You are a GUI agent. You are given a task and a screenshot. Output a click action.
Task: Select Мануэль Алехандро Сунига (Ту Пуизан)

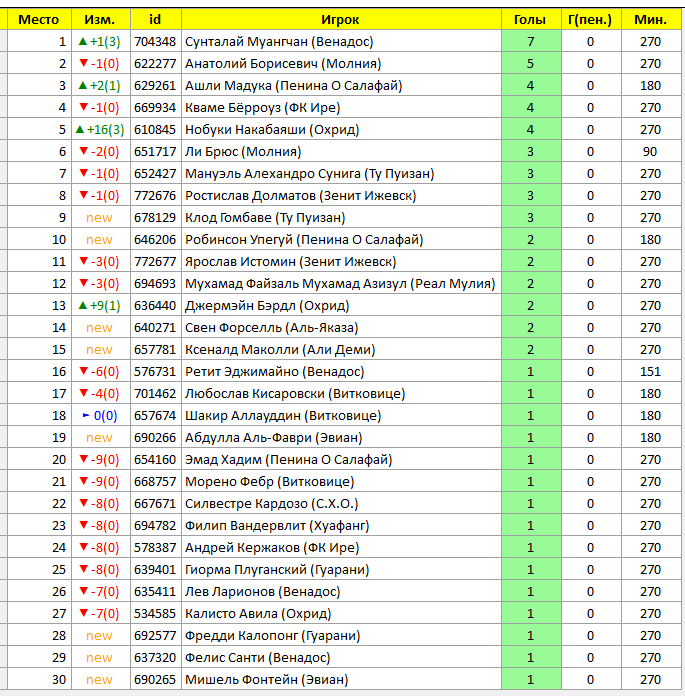point(341,174)
